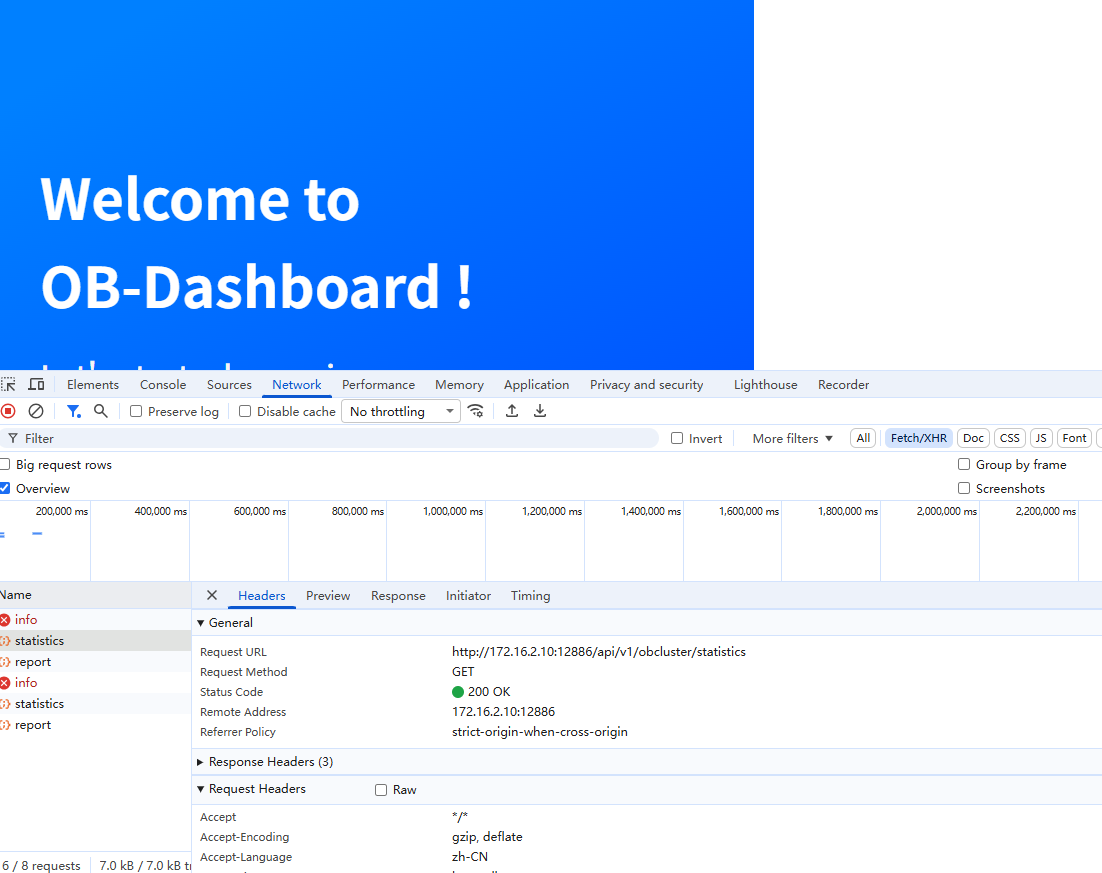Open the No throttling dropdown

pyautogui.click(x=401, y=411)
